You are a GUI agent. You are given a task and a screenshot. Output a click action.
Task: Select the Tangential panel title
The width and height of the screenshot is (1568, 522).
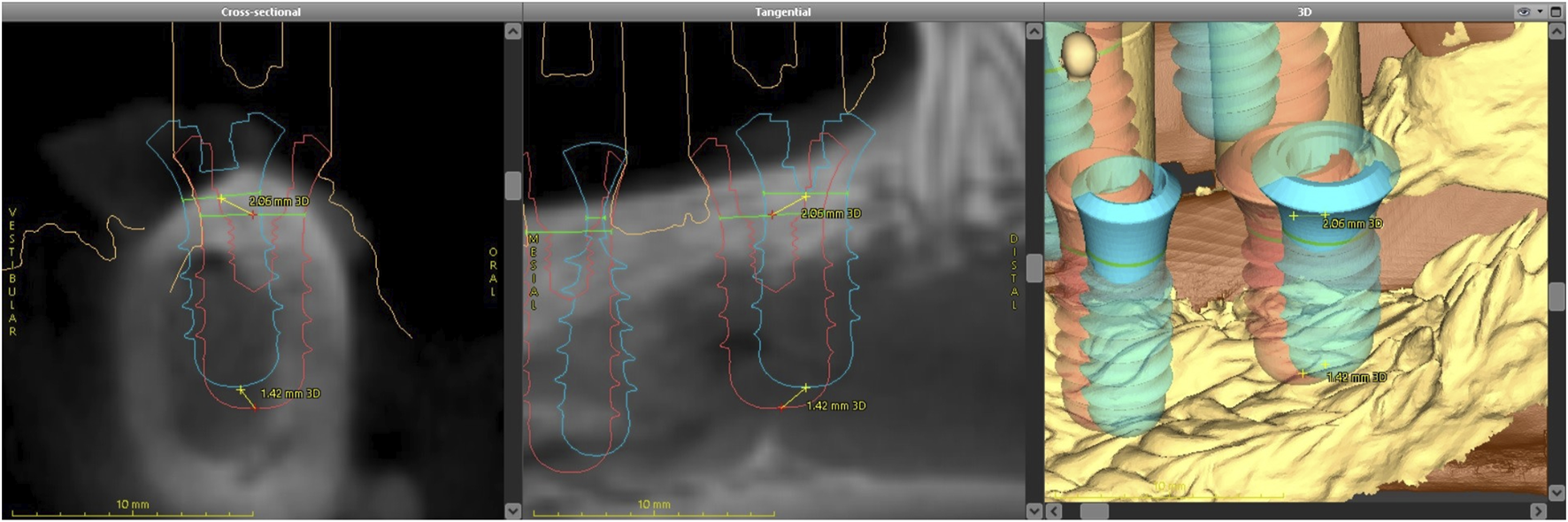click(783, 12)
